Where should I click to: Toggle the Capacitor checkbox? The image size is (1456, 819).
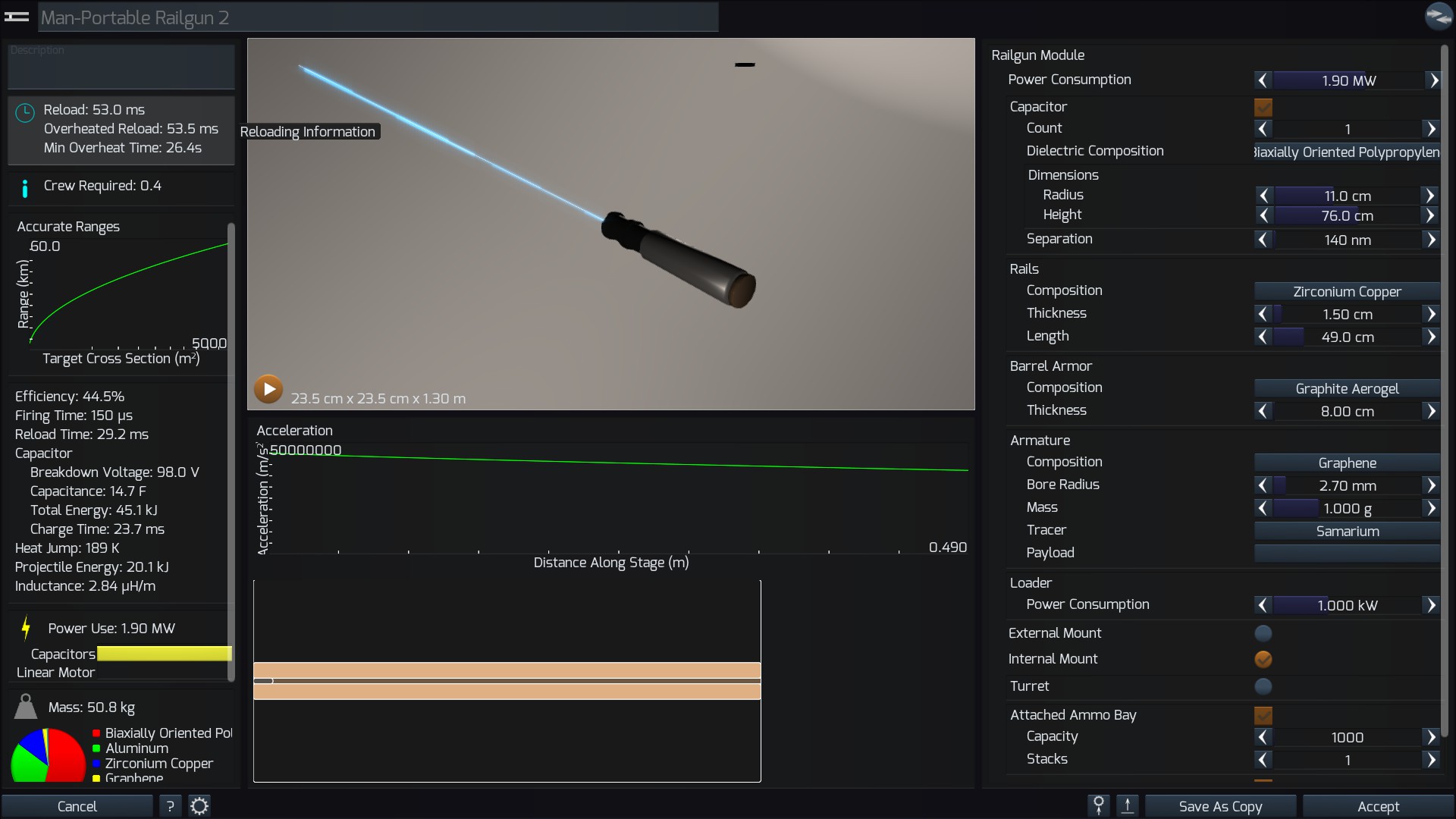point(1263,107)
